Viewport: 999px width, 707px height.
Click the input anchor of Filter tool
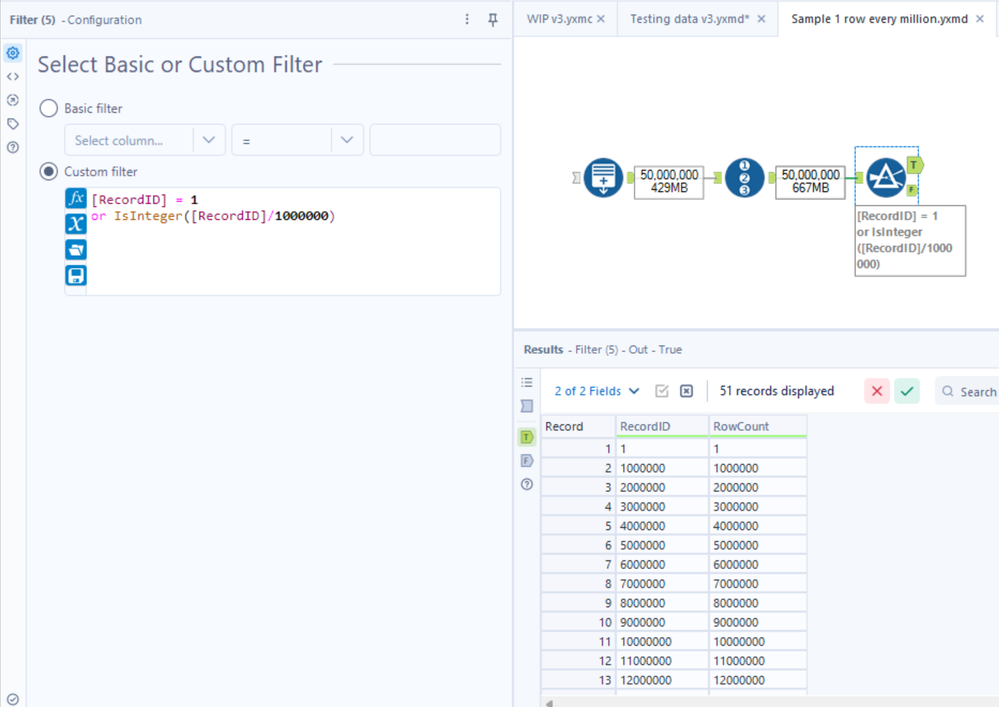point(859,178)
